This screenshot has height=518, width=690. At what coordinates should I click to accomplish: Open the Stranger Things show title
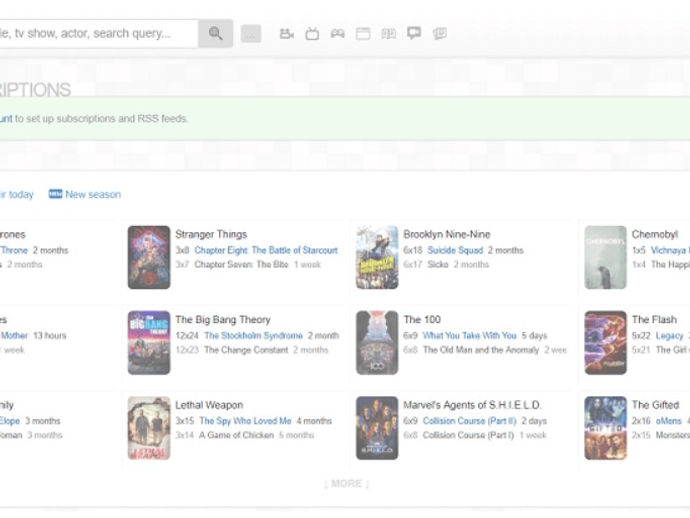point(211,235)
